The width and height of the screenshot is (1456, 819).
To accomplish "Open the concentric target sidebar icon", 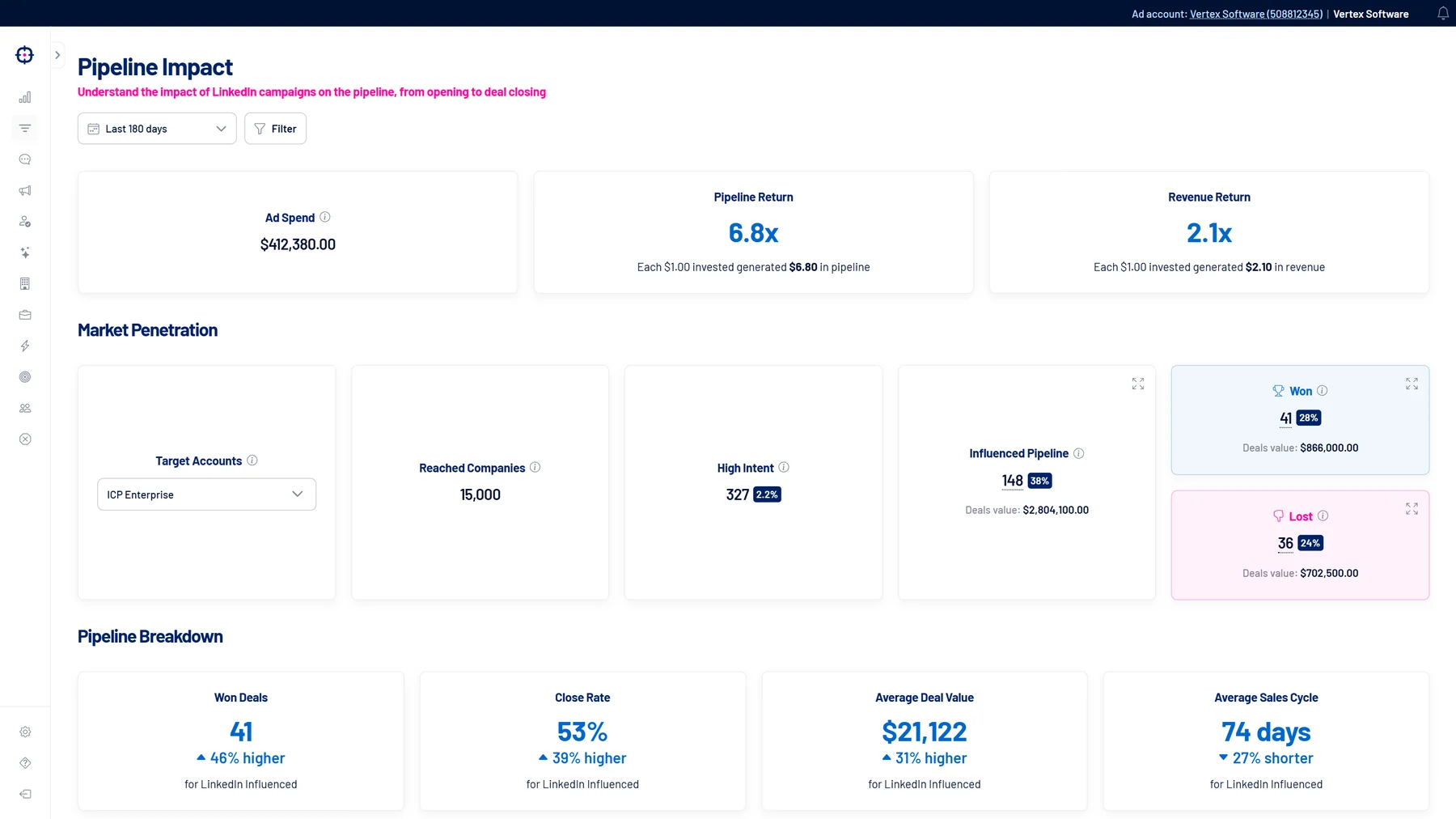I will point(25,377).
